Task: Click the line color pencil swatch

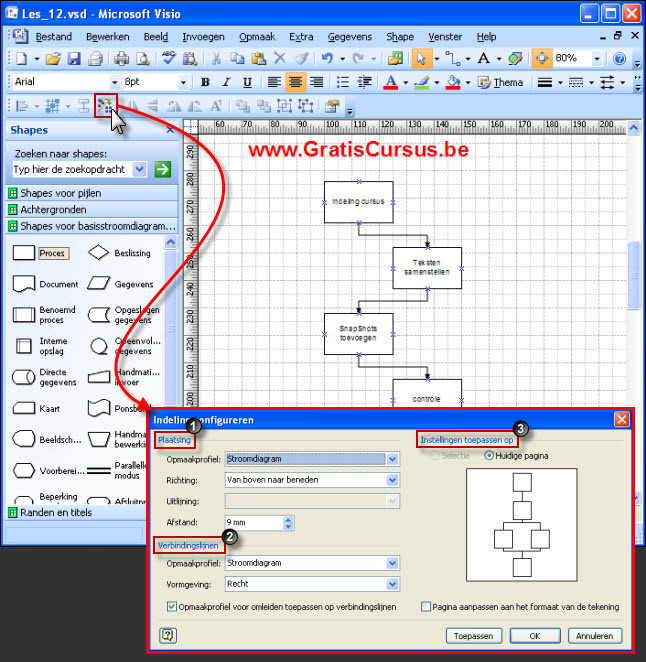Action: 422,82
